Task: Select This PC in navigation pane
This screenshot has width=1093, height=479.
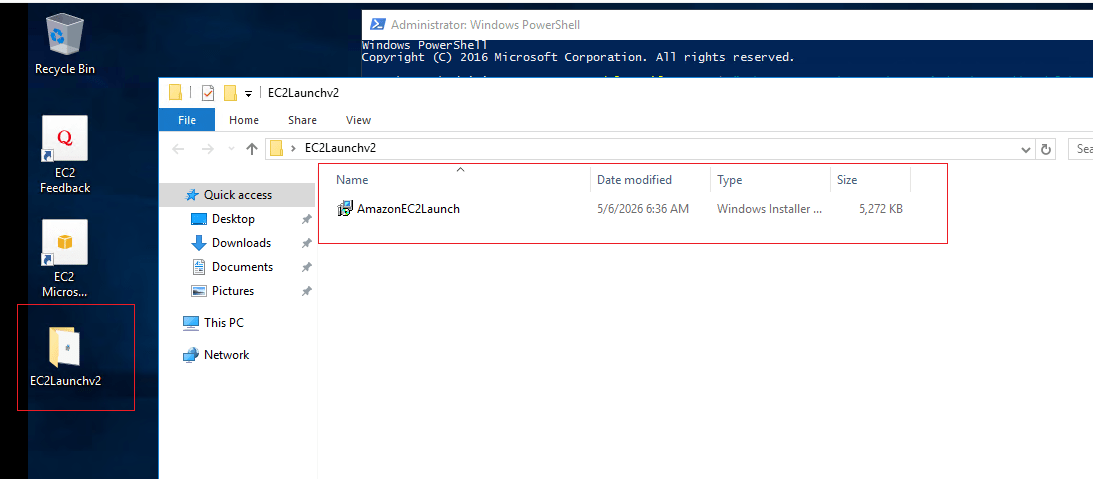Action: [223, 323]
